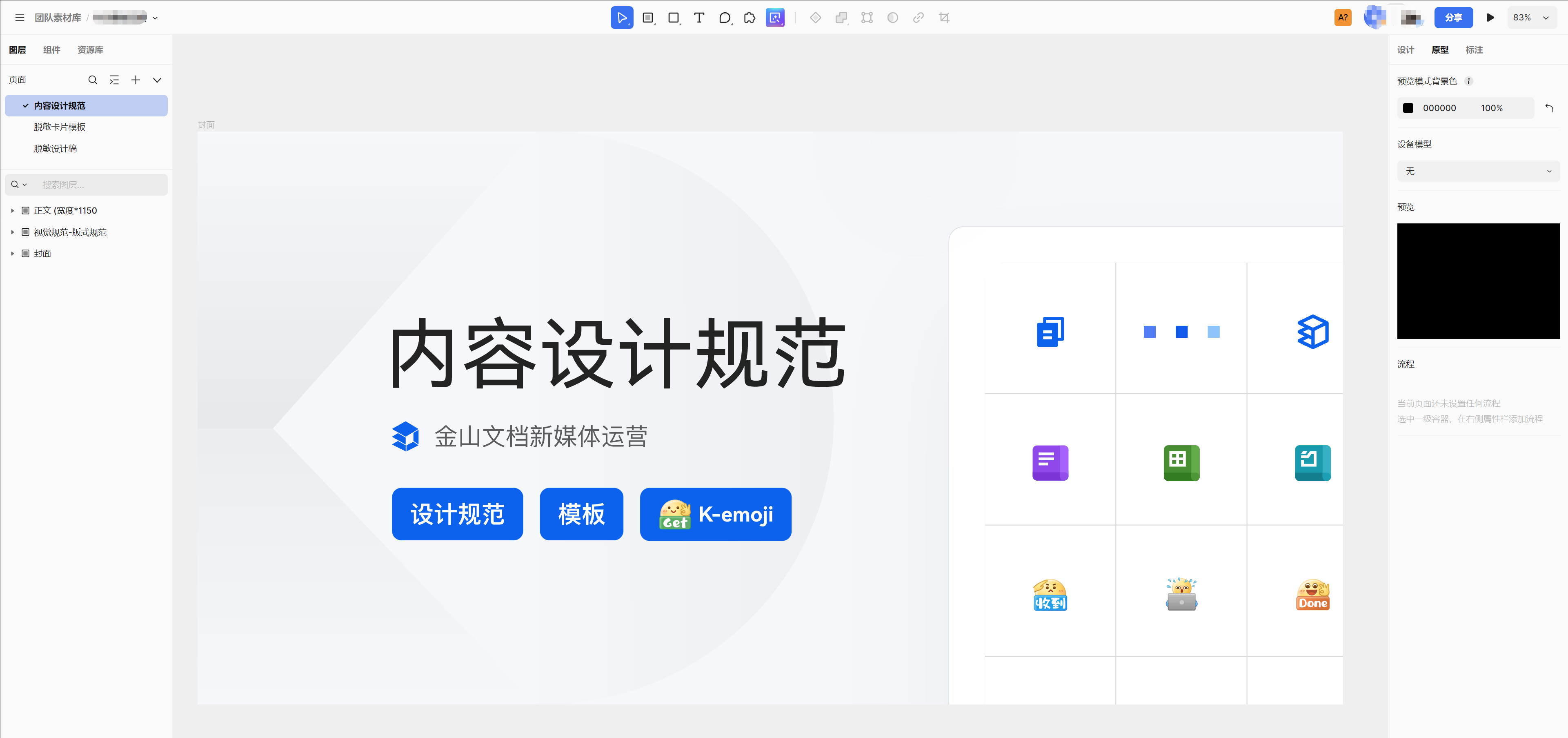Select the Frame container tool
This screenshot has width=1568, height=738.
pos(647,18)
